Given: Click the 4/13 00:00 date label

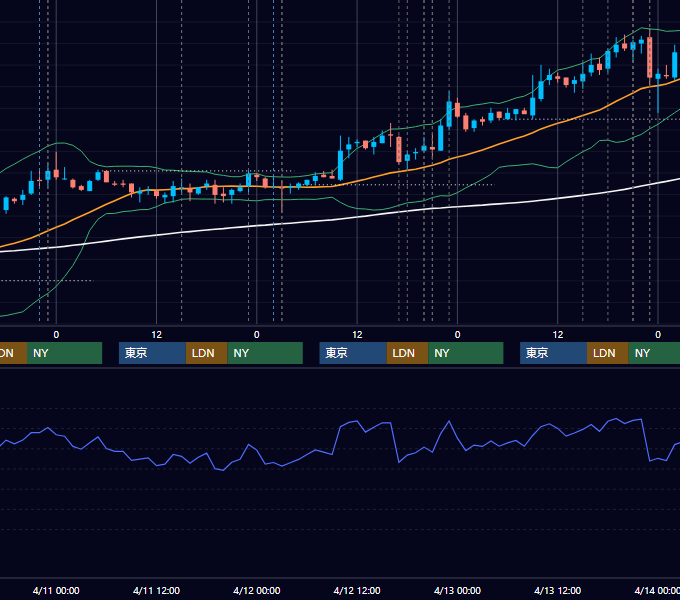Looking at the screenshot, I should pyautogui.click(x=457, y=590).
